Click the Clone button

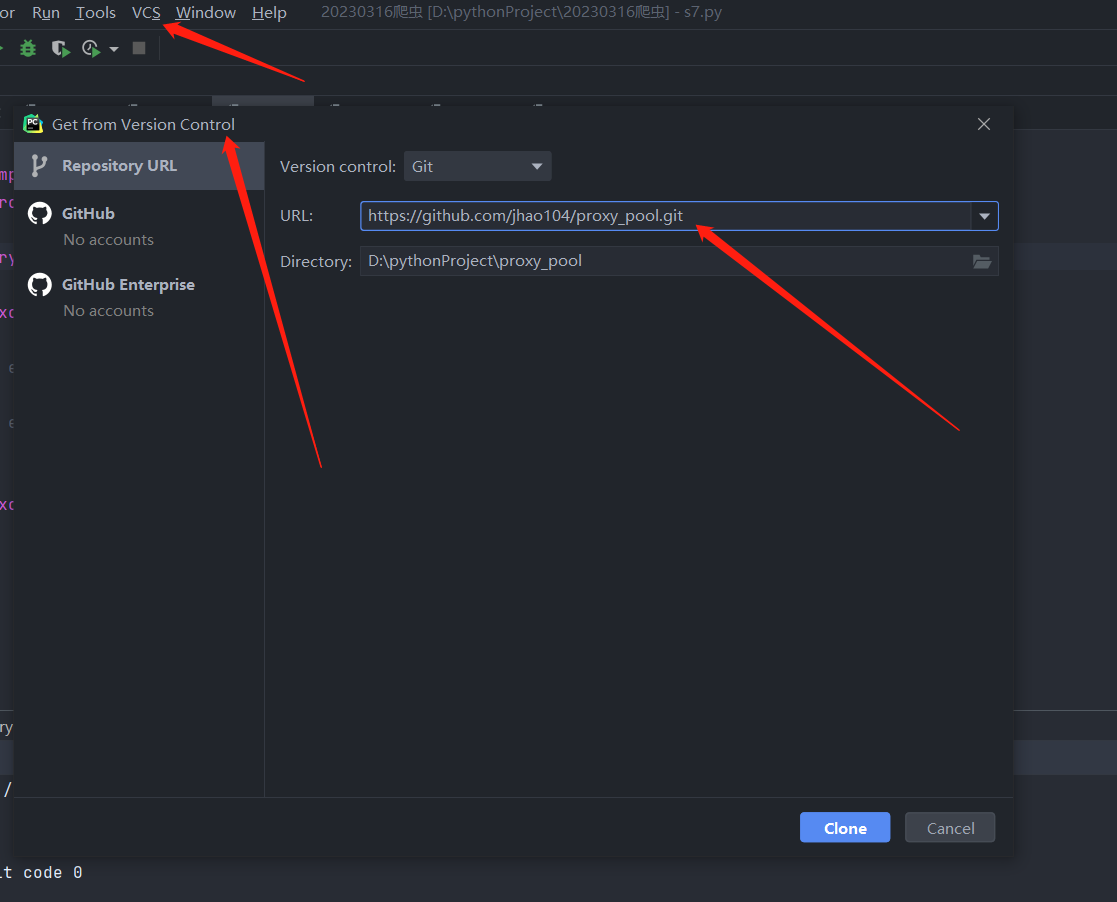(845, 828)
